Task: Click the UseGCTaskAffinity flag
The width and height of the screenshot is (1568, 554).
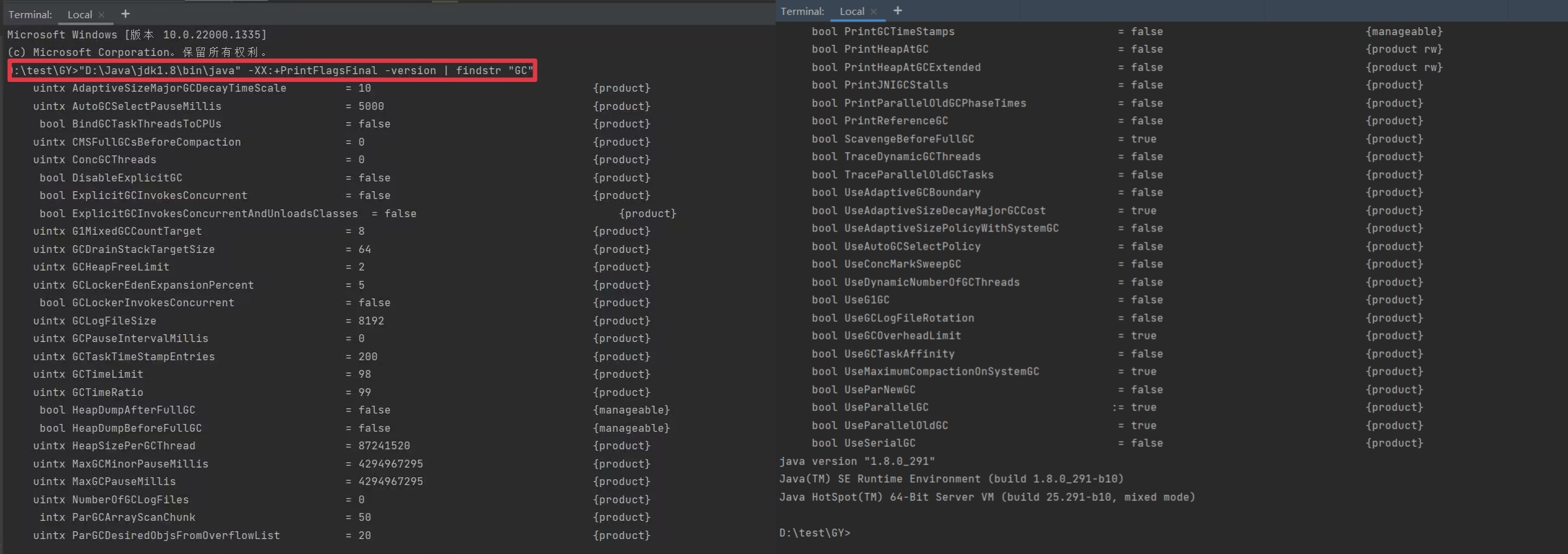Action: [x=899, y=353]
